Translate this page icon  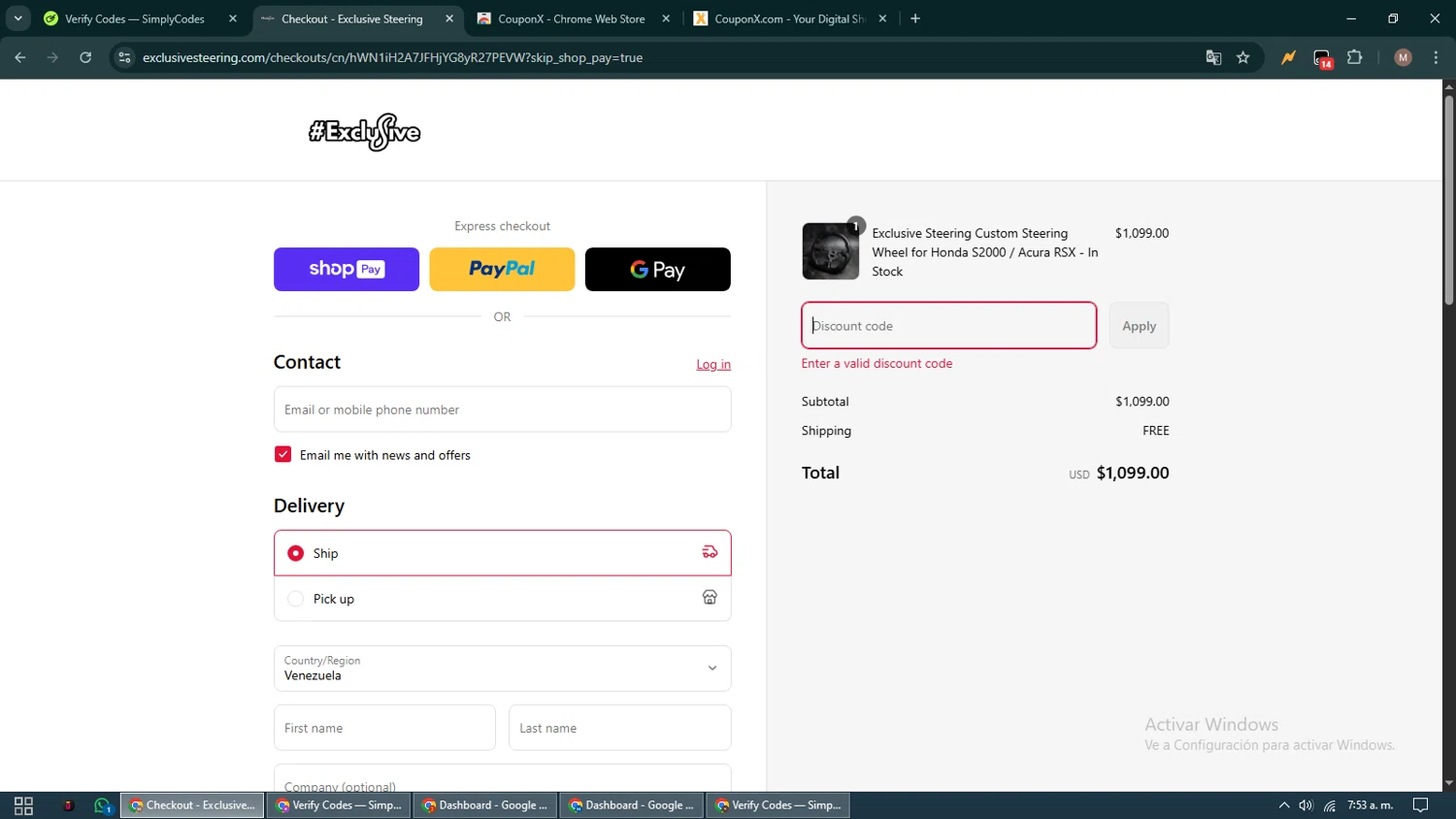[x=1213, y=57]
